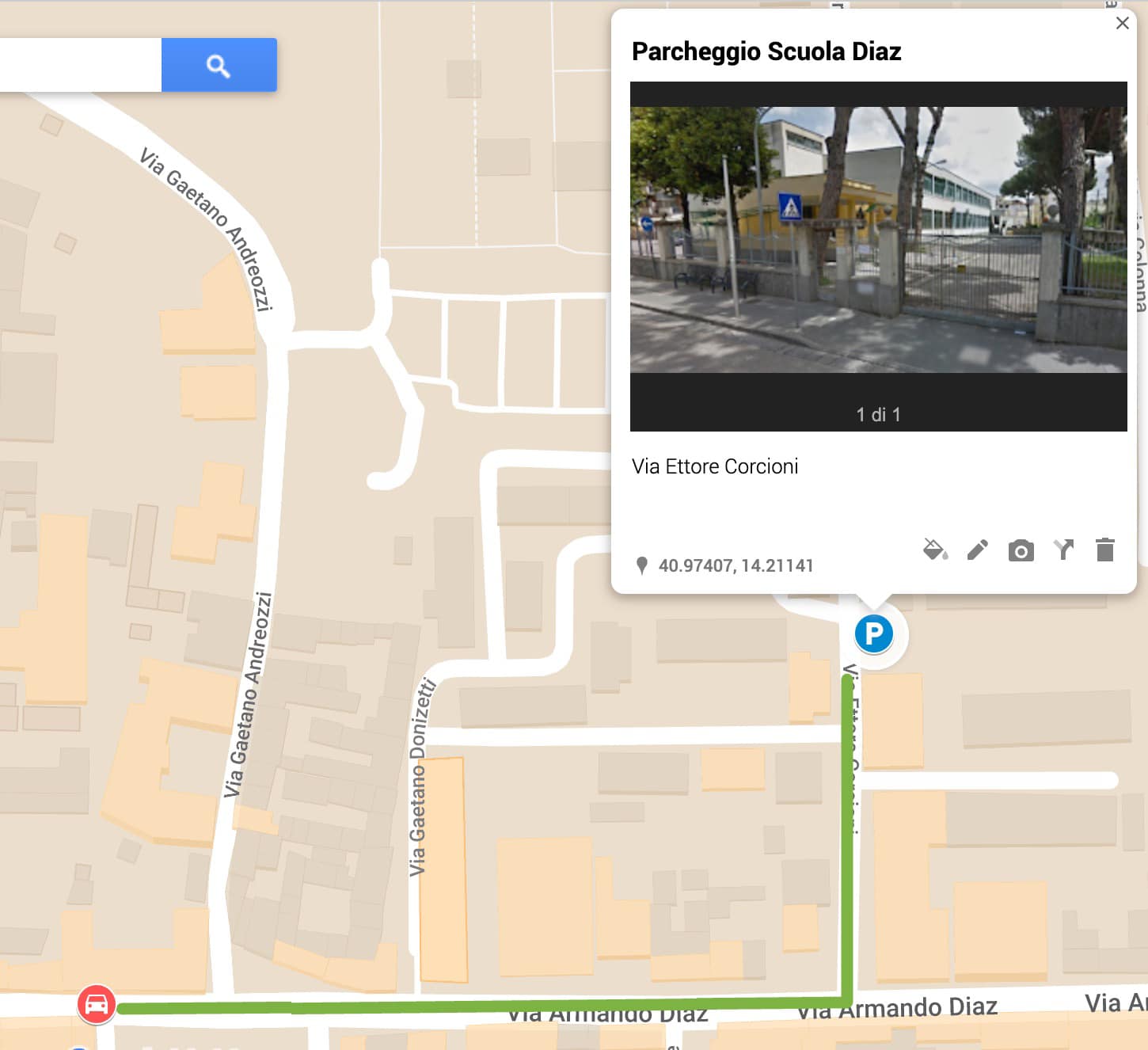Click the '1 di 1' photo counter
This screenshot has height=1050, width=1148.
[x=878, y=414]
